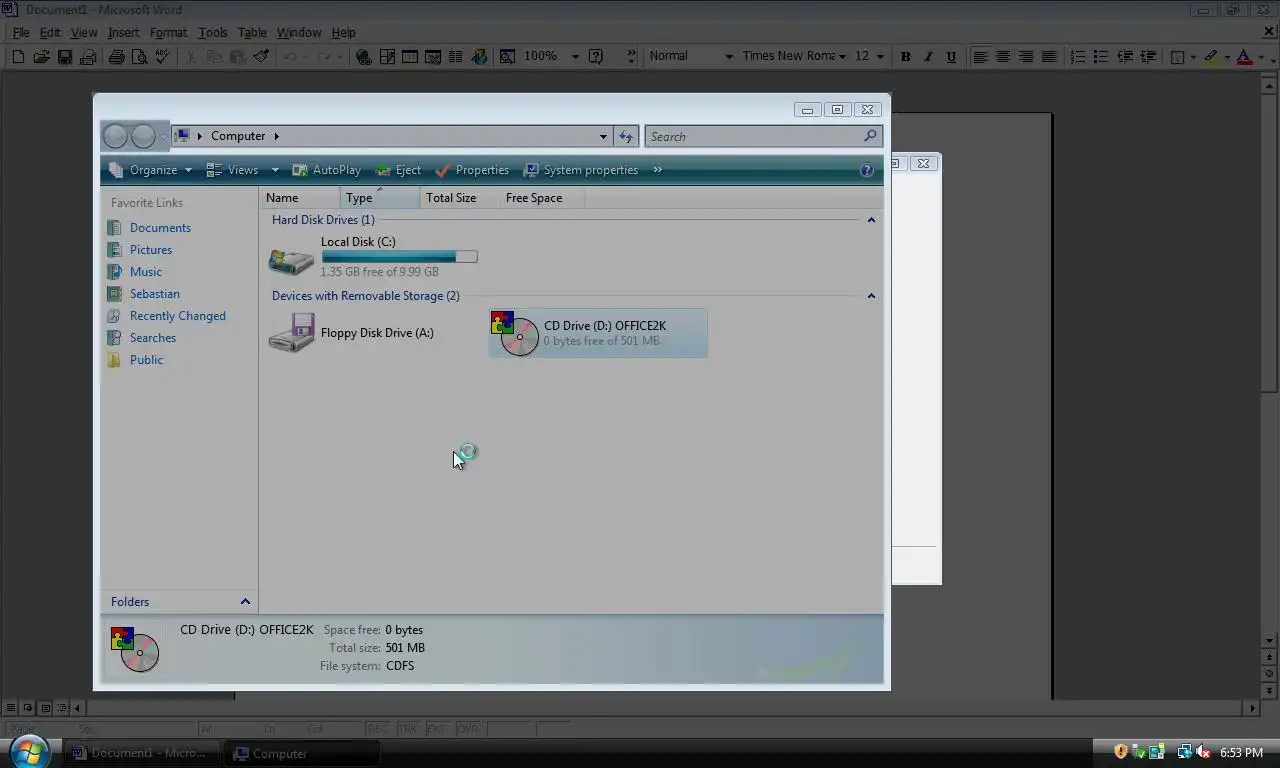Open the Insert menu in Word

click(x=124, y=32)
